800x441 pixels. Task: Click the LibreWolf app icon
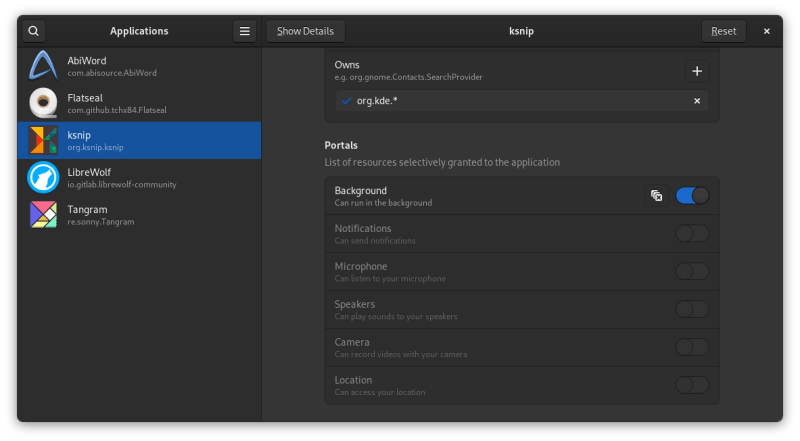pos(43,177)
